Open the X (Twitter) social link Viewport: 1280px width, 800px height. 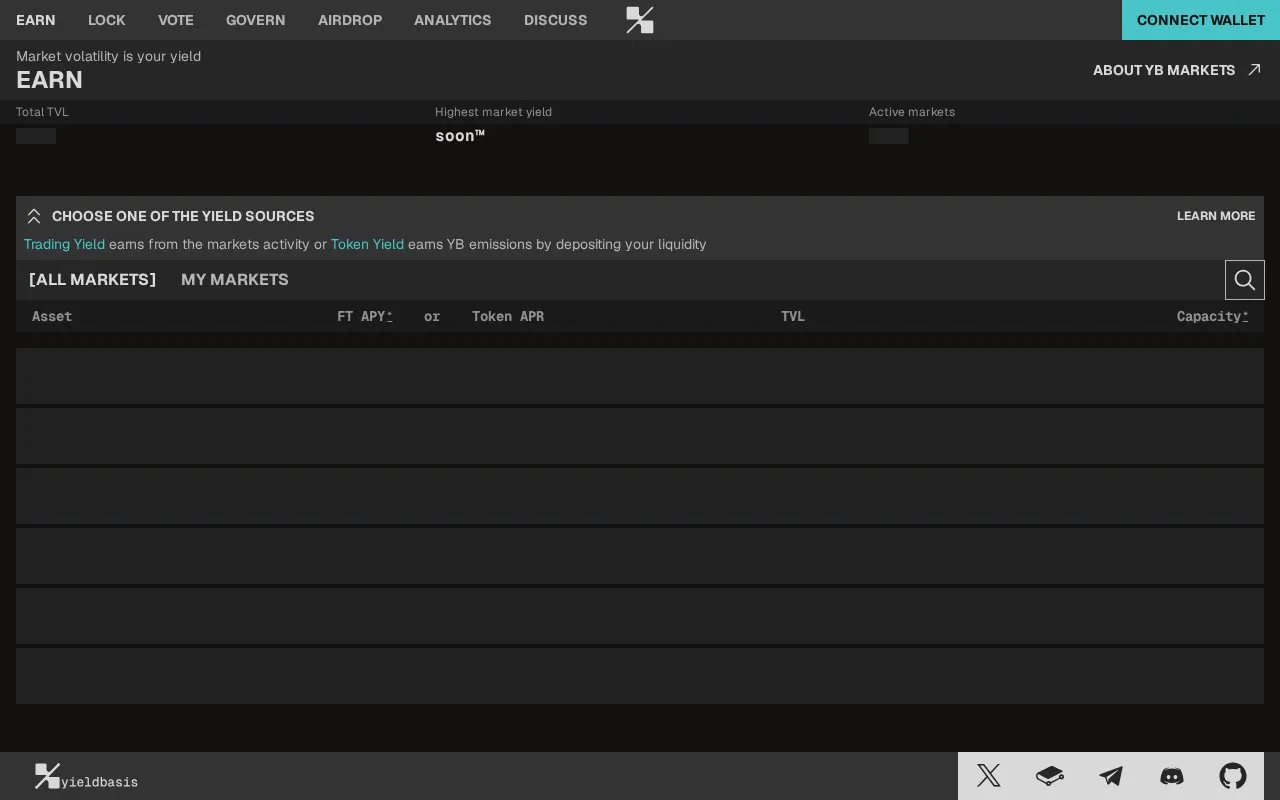[989, 776]
